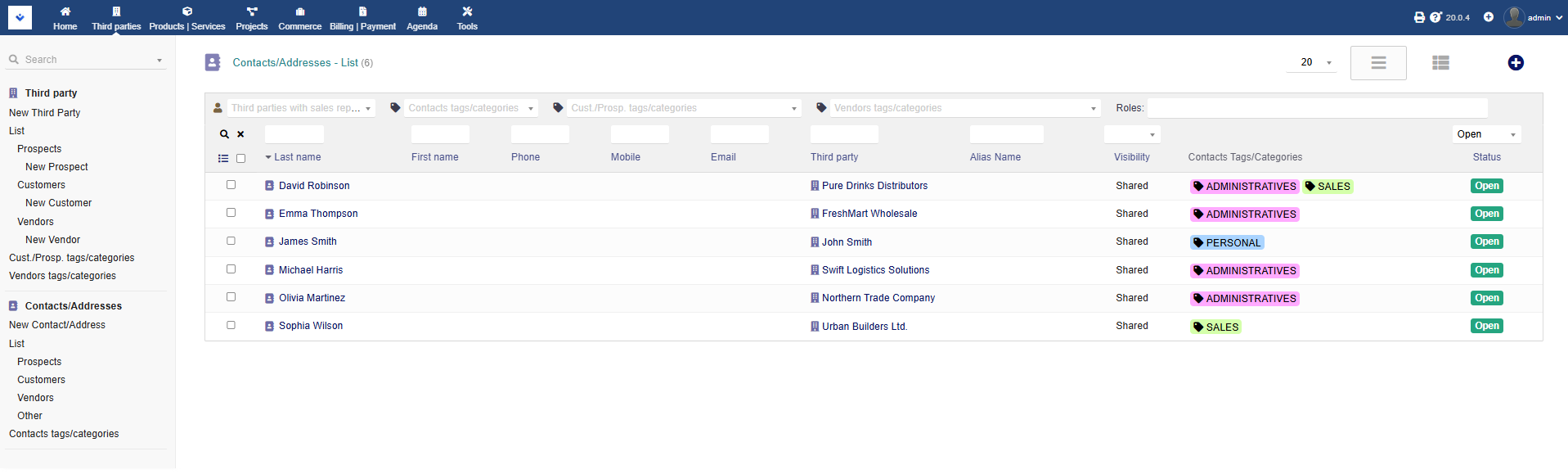The width and height of the screenshot is (1568, 474).
Task: Tick the checkbox for Olivia Martinez
Action: click(231, 297)
